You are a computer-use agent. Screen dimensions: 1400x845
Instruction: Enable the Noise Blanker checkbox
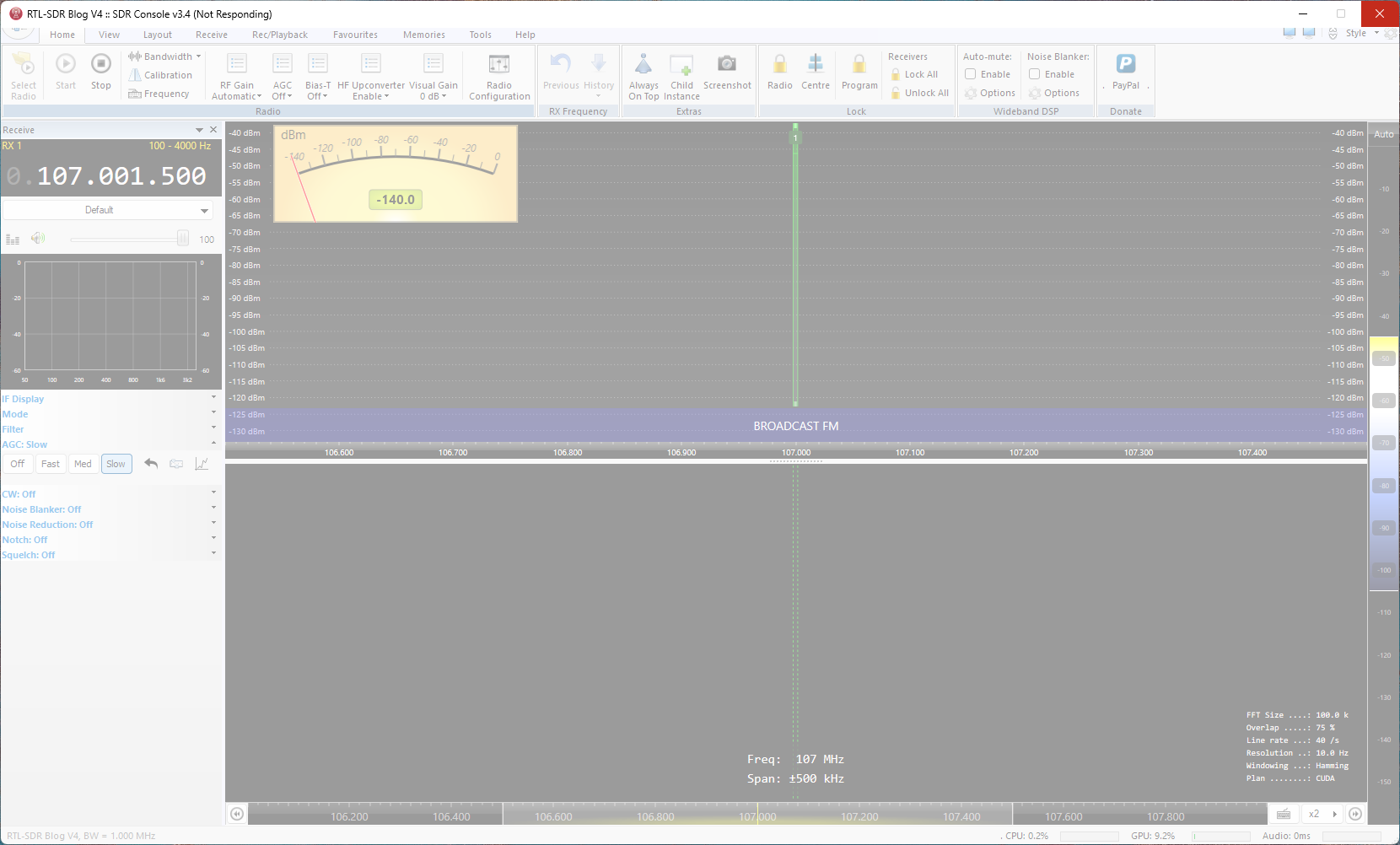(x=1034, y=74)
